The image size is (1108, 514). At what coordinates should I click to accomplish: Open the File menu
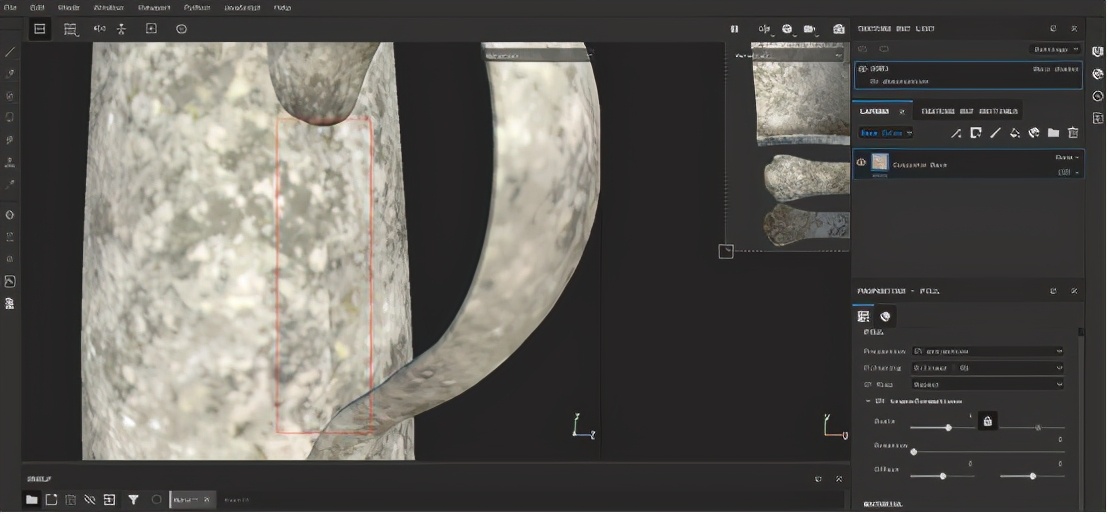[x=10, y=8]
